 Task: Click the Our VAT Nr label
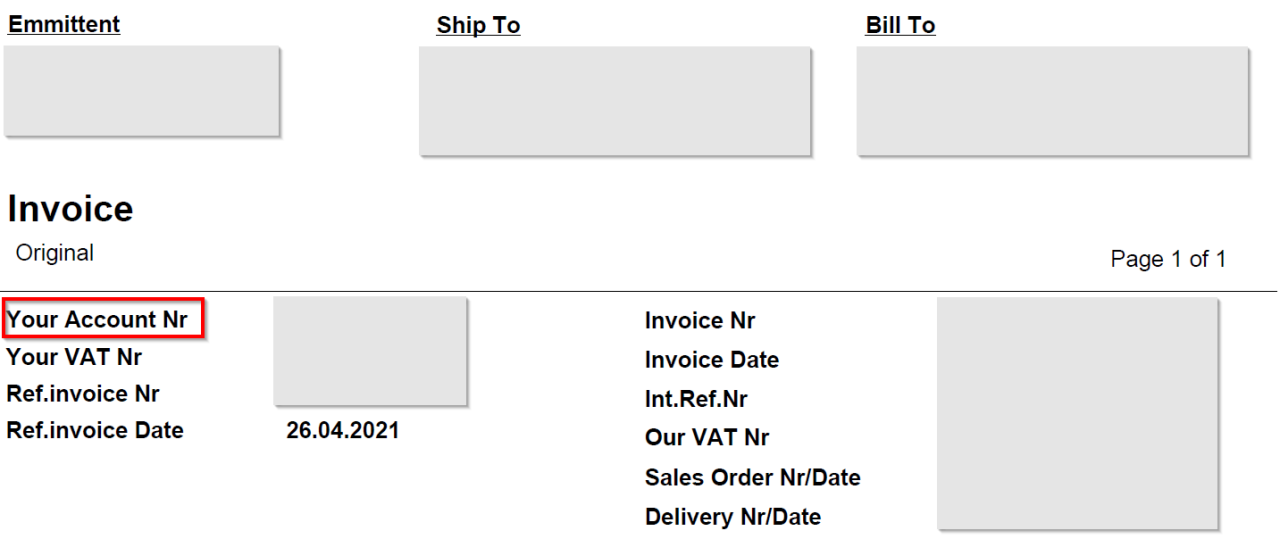707,438
